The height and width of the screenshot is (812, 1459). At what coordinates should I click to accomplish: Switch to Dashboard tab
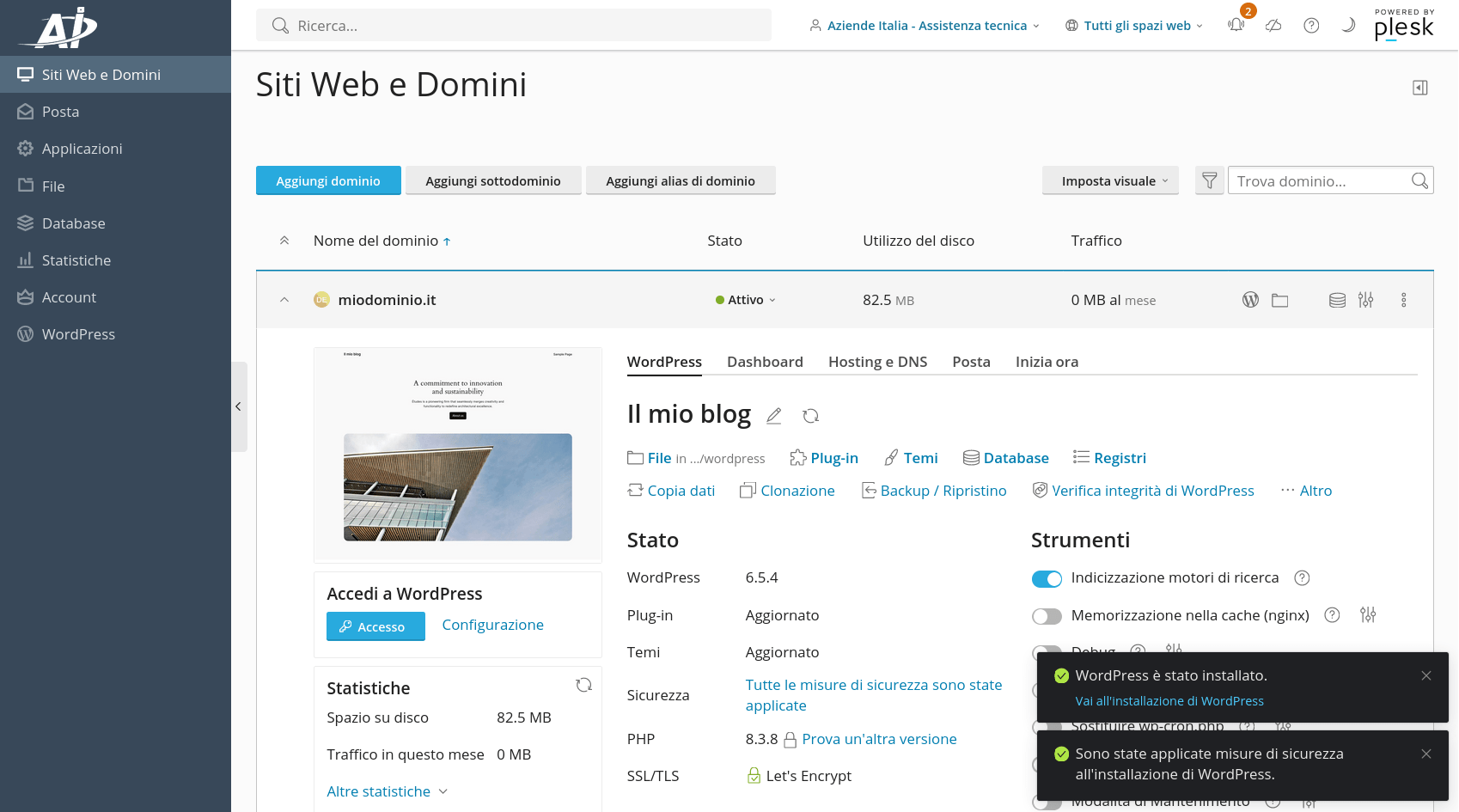coord(765,362)
